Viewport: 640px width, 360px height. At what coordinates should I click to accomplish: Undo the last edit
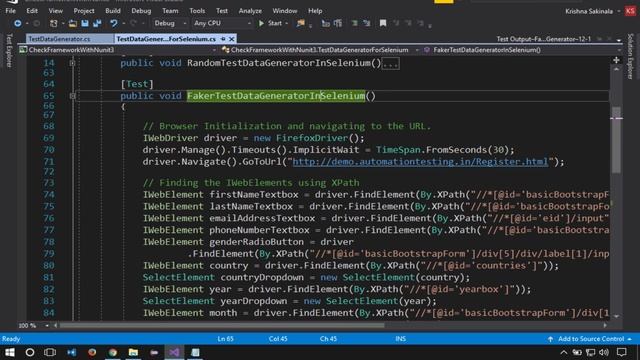[114, 23]
